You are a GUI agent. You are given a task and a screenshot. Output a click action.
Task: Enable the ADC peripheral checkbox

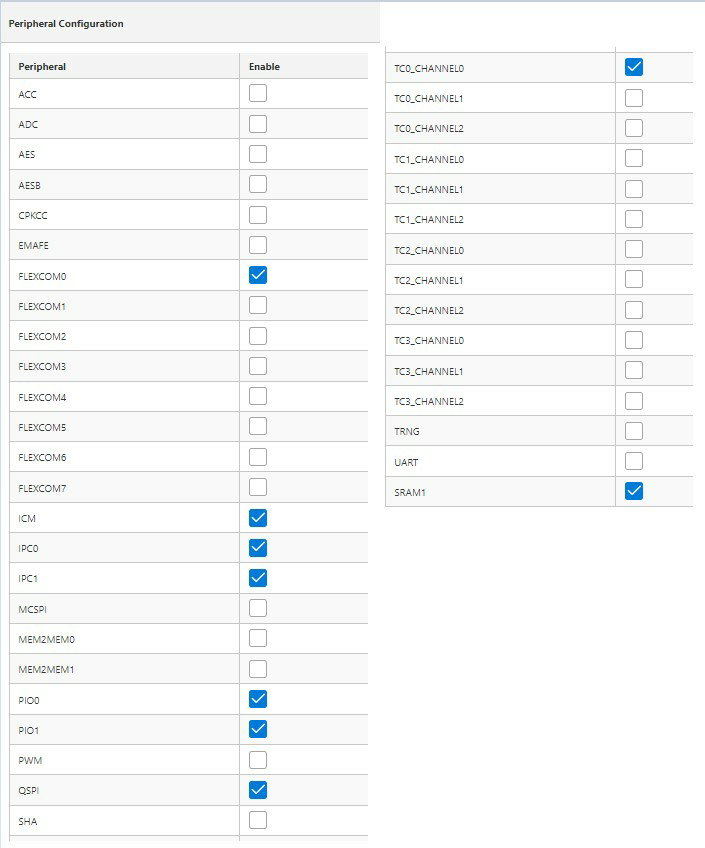click(258, 124)
